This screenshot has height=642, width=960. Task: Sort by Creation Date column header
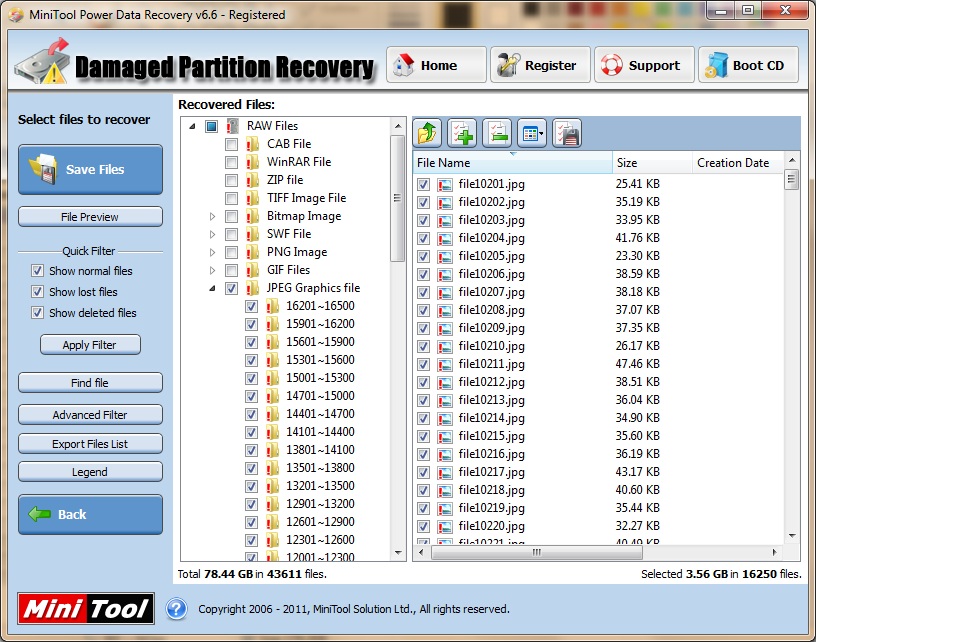(x=738, y=163)
